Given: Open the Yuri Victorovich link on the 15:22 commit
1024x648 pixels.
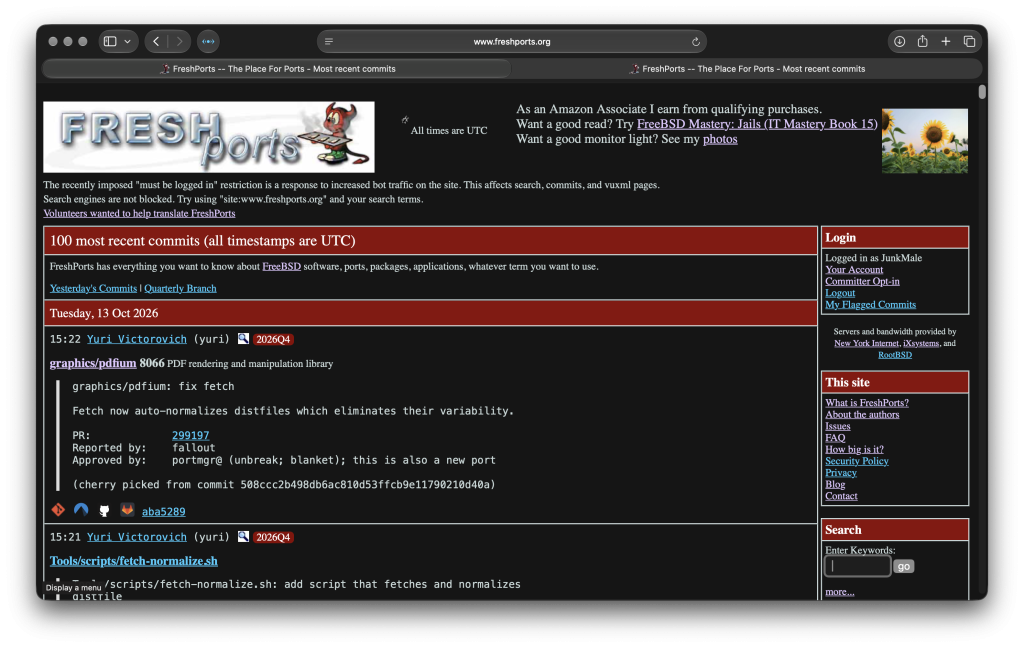Looking at the screenshot, I should [x=136, y=339].
